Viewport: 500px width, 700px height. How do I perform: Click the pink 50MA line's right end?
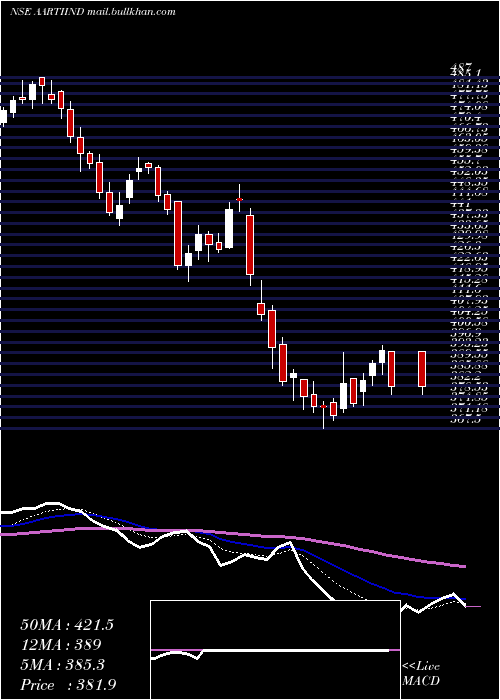(x=464, y=567)
